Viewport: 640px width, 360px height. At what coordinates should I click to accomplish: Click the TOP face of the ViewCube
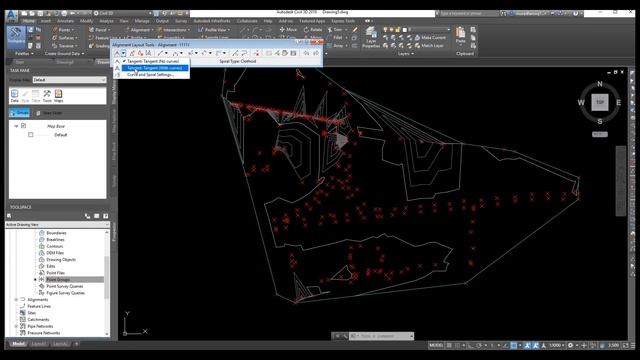click(x=600, y=102)
